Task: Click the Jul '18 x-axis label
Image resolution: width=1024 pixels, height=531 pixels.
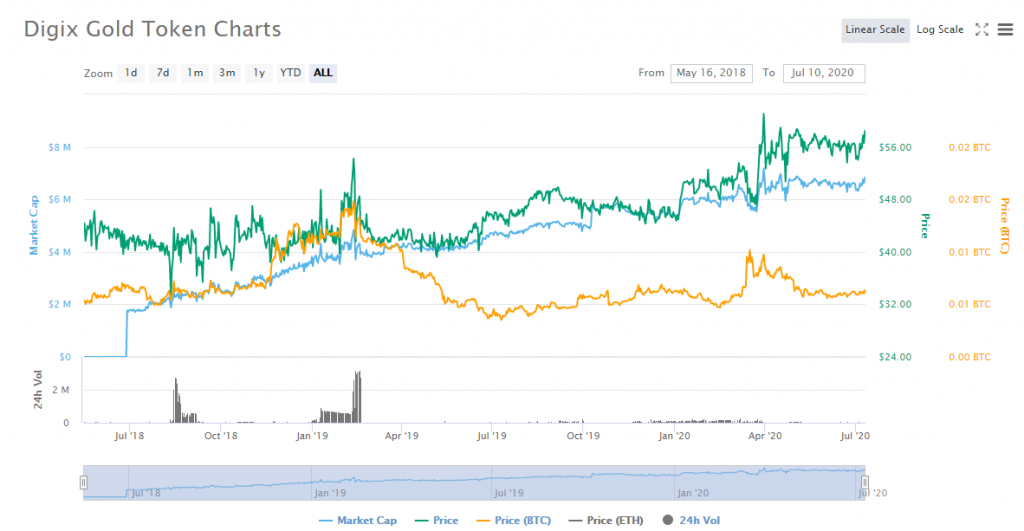Action: coord(129,436)
